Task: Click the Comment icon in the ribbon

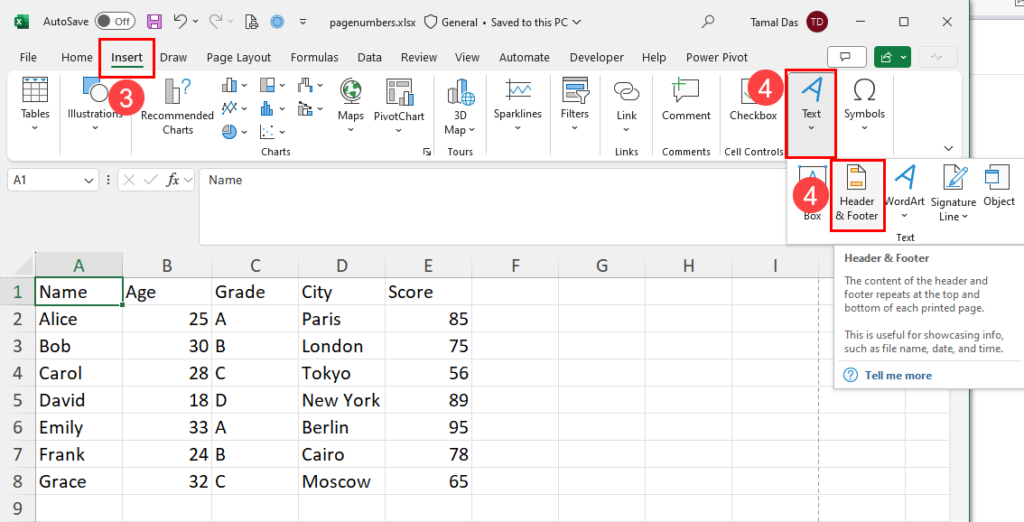Action: 686,91
